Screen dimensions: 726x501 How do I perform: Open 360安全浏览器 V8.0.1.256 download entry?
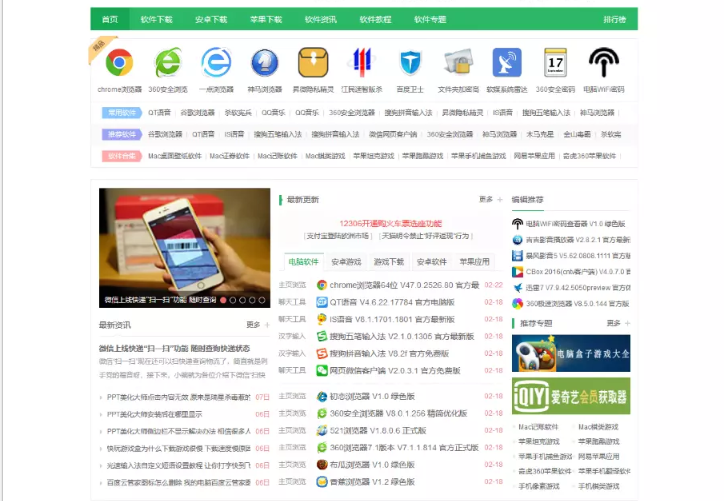click(x=398, y=413)
